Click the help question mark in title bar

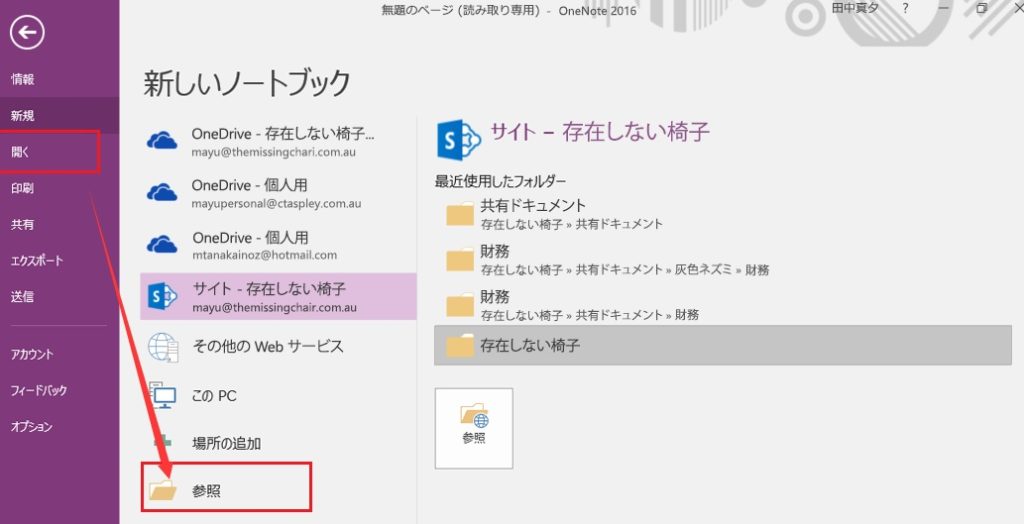[x=904, y=8]
